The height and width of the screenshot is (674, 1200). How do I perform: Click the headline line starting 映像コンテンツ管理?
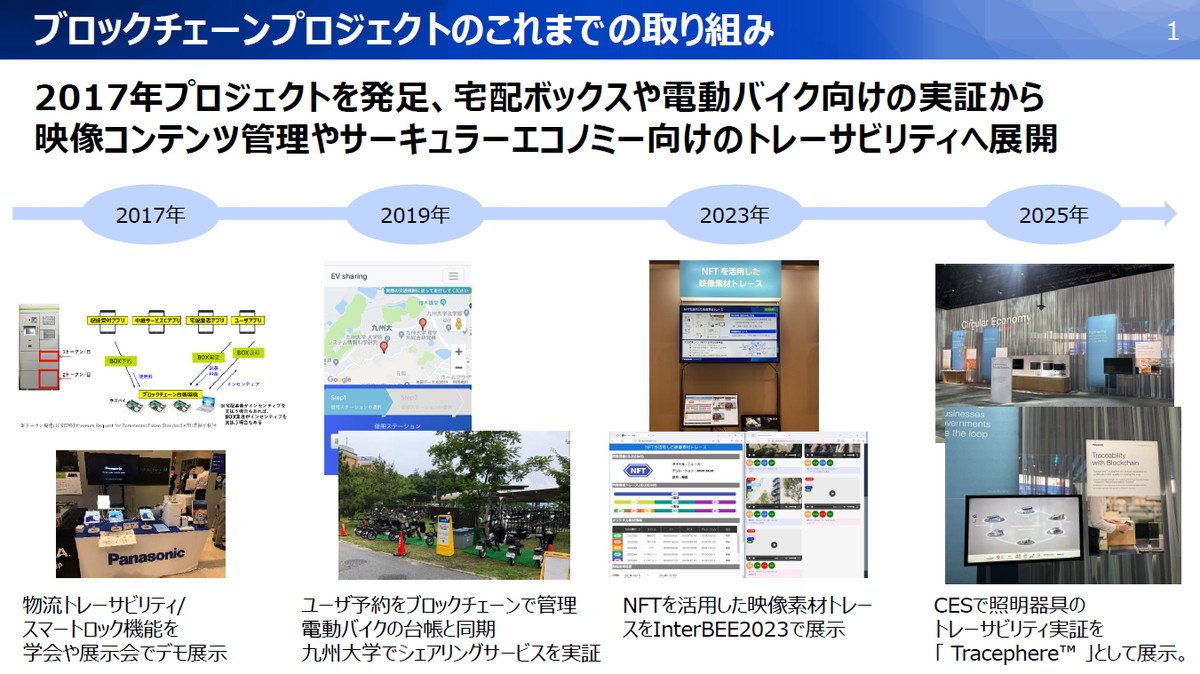click(545, 138)
